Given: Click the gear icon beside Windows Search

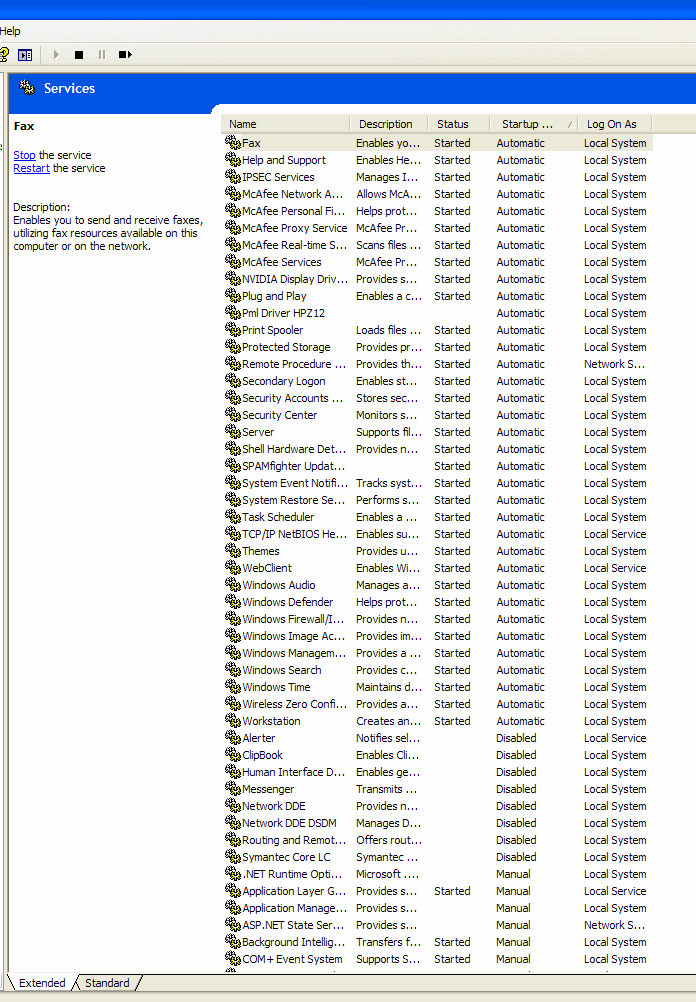Looking at the screenshot, I should click(233, 669).
